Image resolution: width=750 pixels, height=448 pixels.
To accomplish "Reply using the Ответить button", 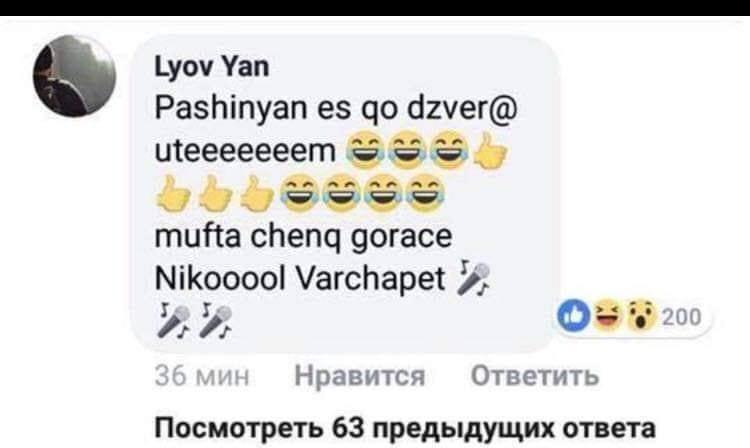I will [x=535, y=375].
